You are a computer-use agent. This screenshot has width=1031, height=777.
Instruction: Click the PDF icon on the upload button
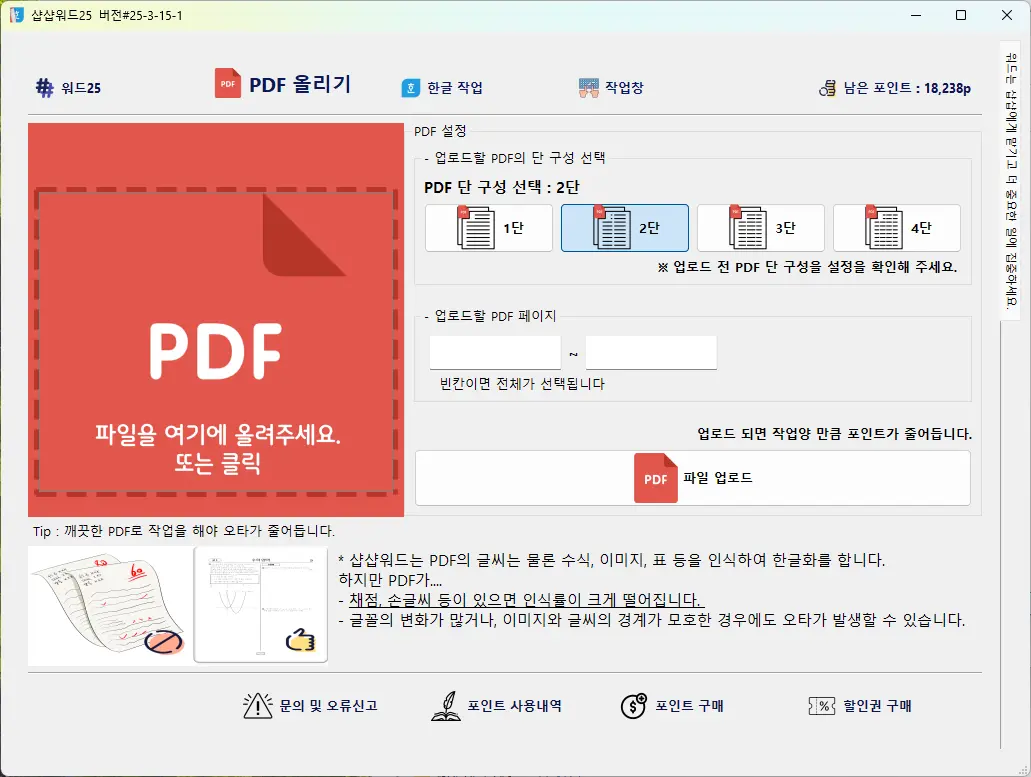click(655, 478)
